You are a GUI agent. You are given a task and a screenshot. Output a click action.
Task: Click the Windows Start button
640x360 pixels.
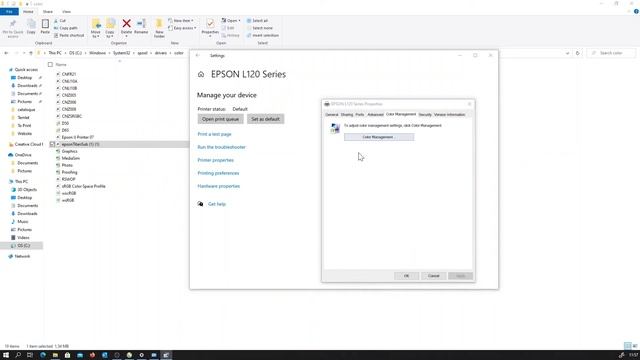(x=6, y=355)
